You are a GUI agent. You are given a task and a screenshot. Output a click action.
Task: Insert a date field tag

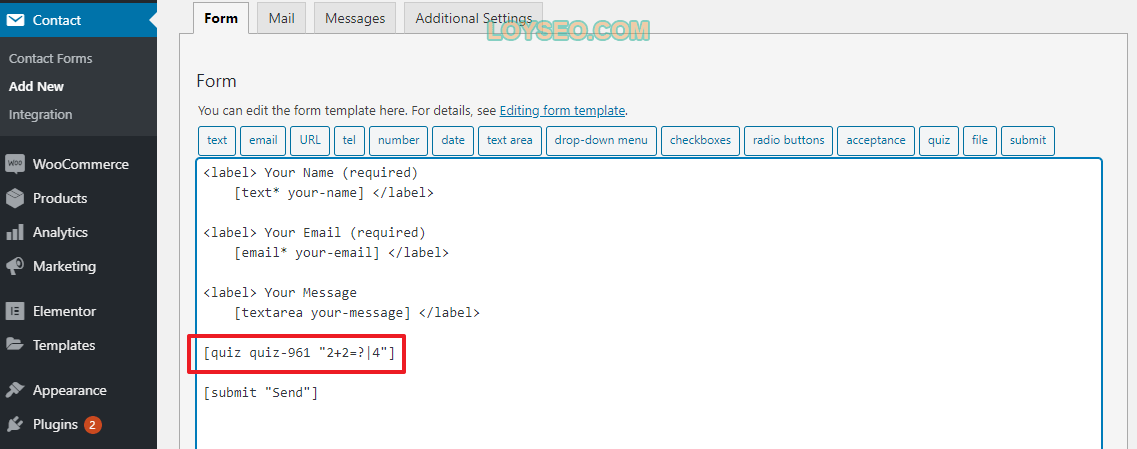(x=453, y=141)
